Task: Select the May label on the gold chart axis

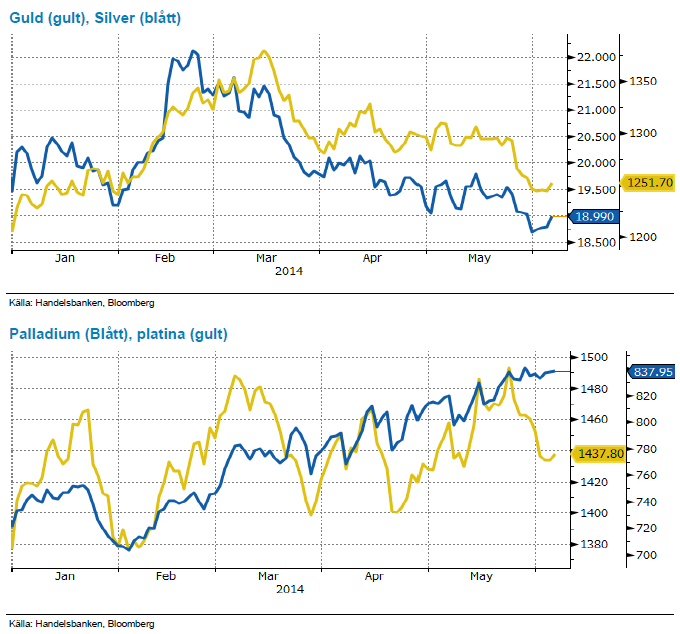Action: (x=480, y=259)
